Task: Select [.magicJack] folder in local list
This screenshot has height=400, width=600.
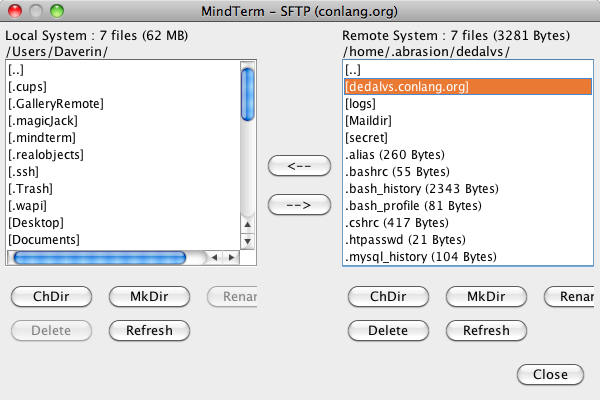Action: [124, 121]
